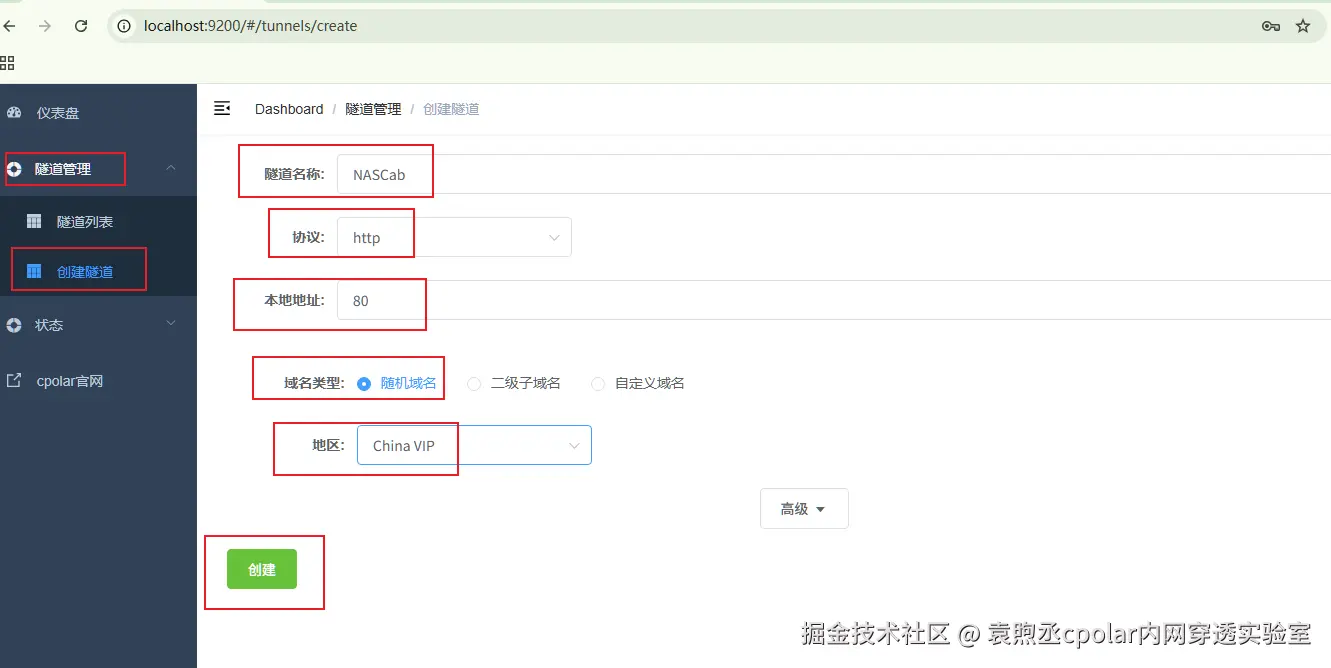Click the 隧道列表 table icon

pyautogui.click(x=34, y=221)
